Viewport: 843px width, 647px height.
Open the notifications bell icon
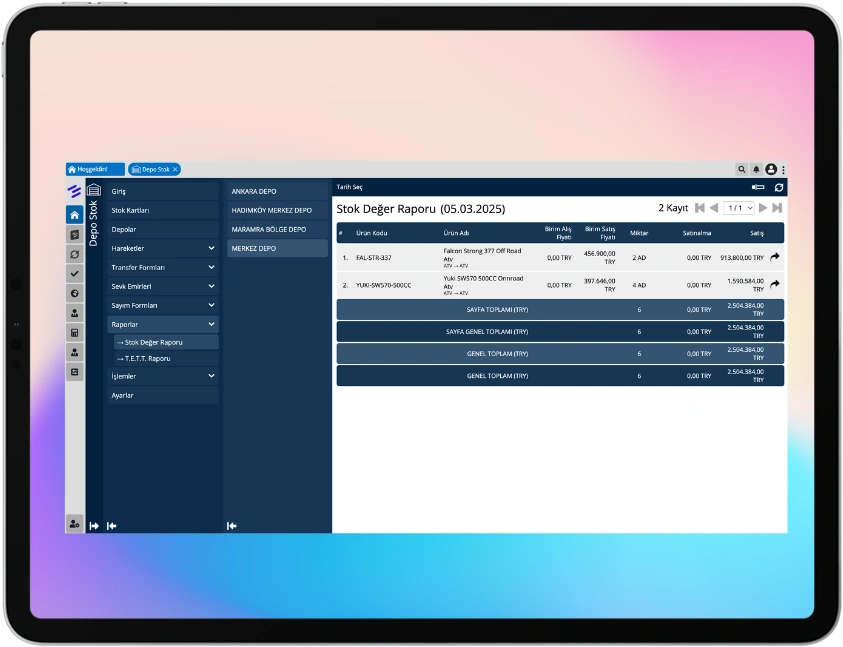(x=756, y=170)
